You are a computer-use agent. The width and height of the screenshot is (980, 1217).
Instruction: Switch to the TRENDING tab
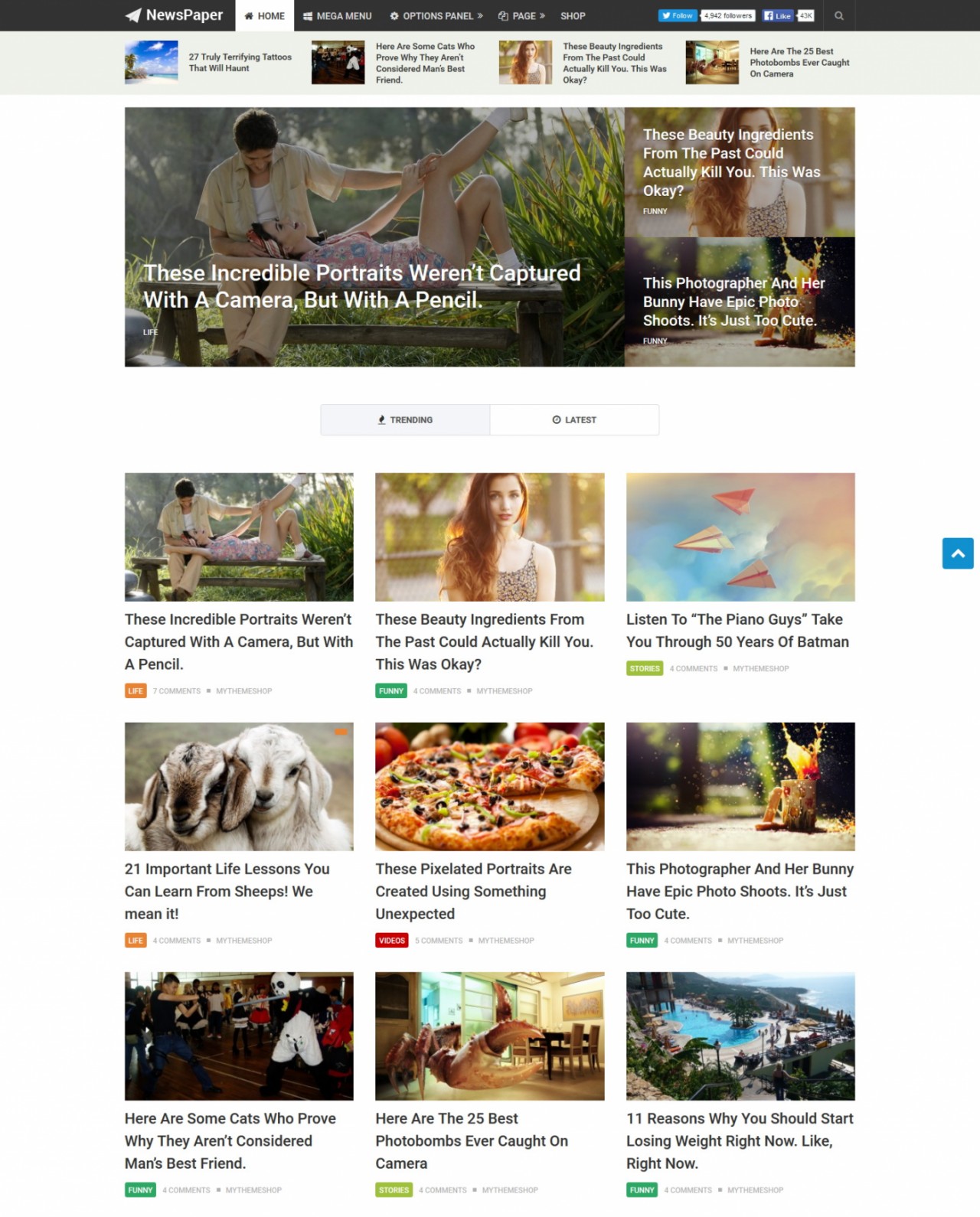click(405, 419)
